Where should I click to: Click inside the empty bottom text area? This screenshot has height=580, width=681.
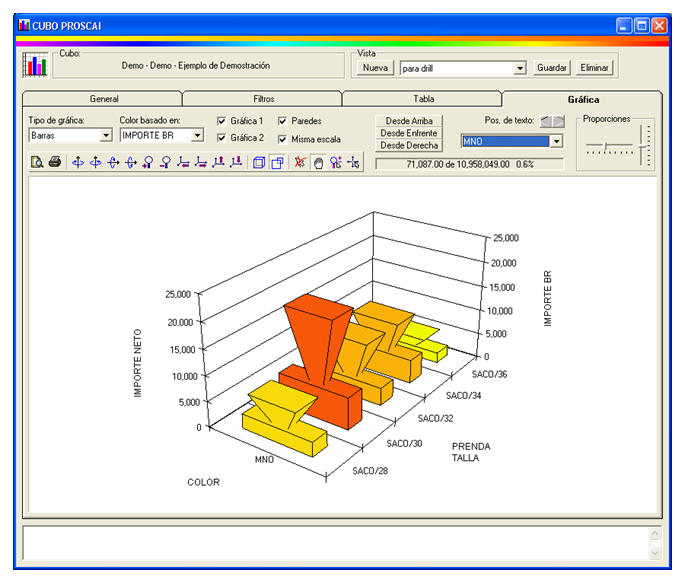click(x=336, y=543)
